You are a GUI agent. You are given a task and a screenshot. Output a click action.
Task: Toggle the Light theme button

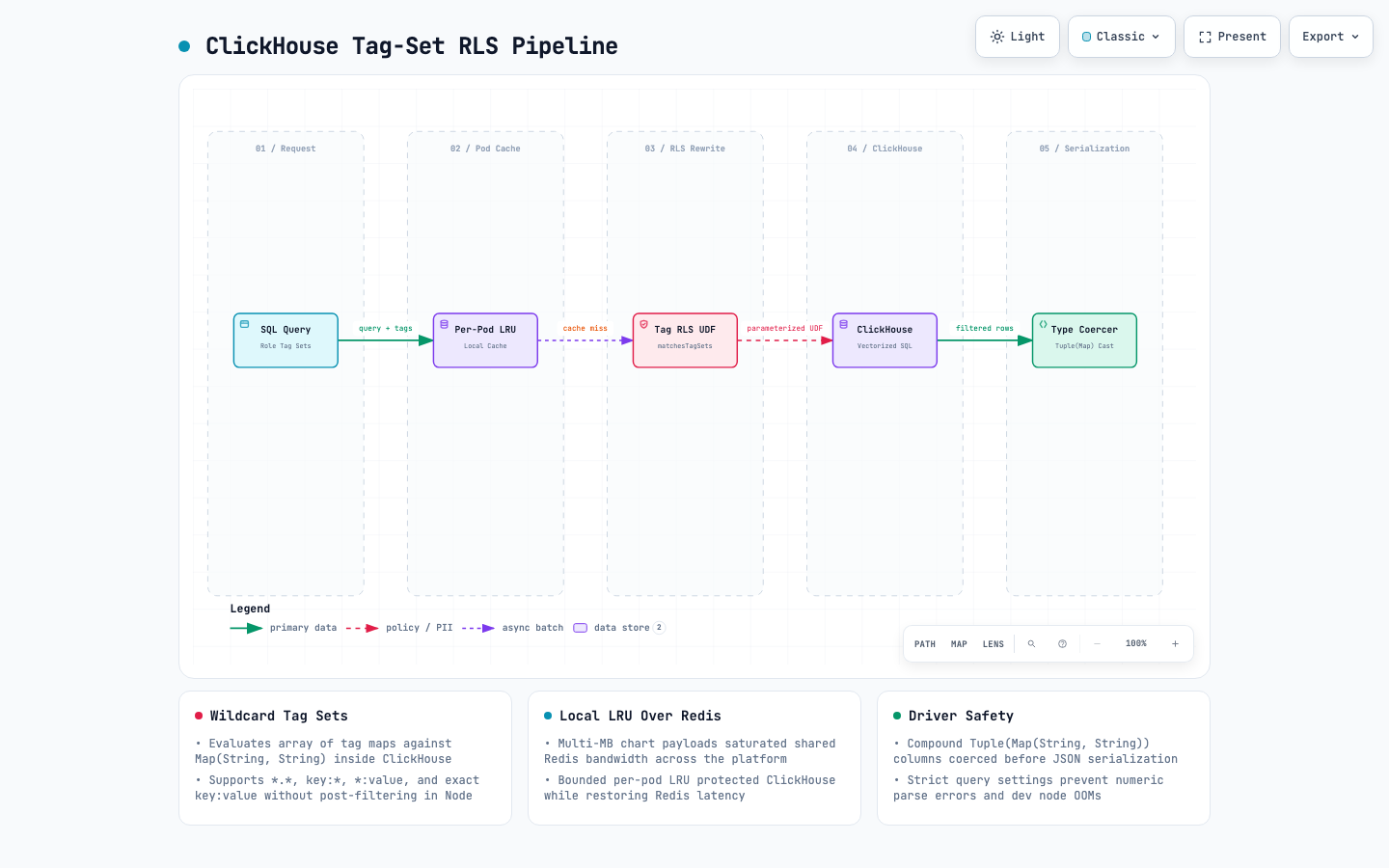(x=1018, y=37)
